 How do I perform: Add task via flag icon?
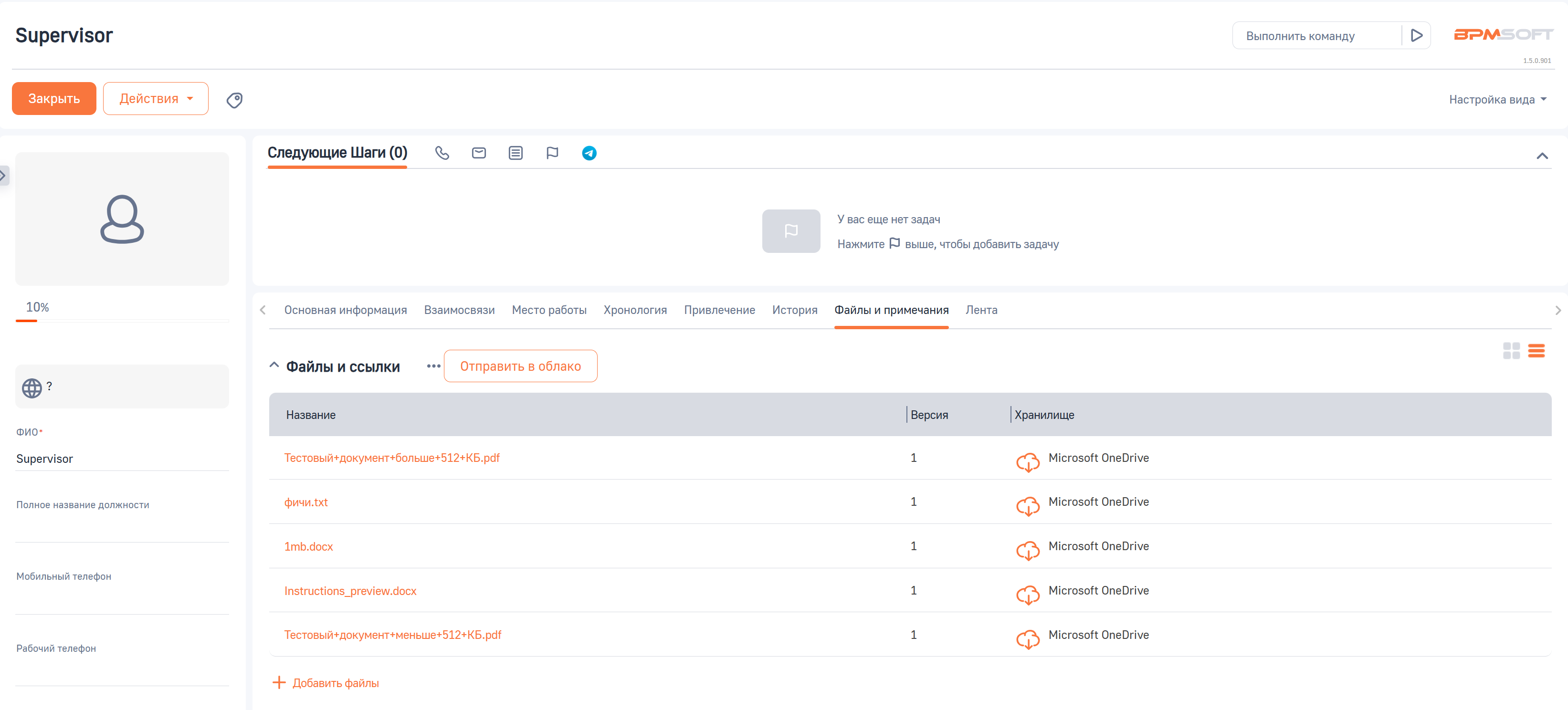552,153
